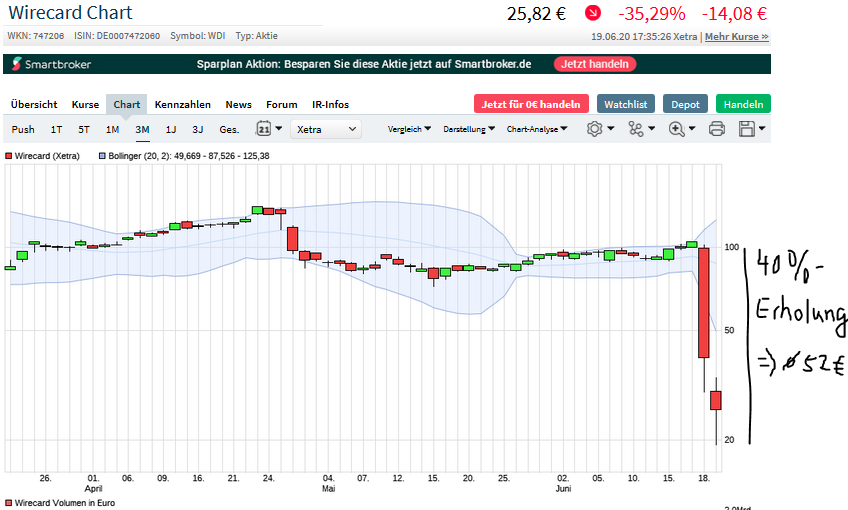This screenshot has height=510, width=848.
Task: Open the chart zoom magnifier
Action: click(x=677, y=129)
